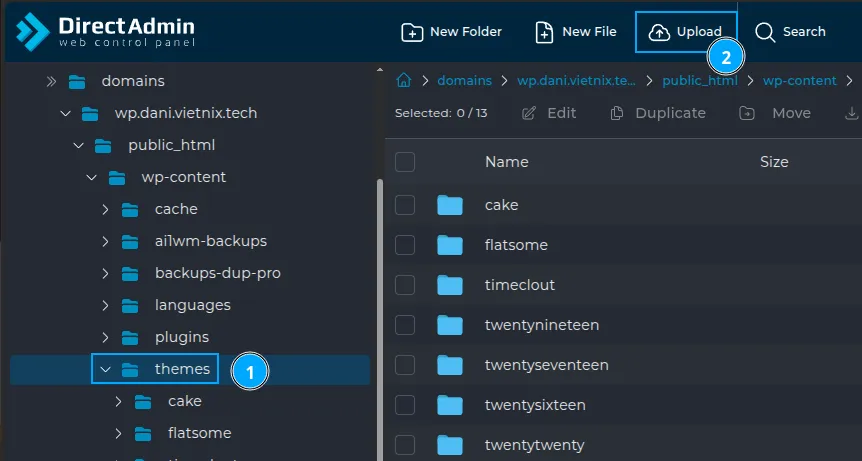This screenshot has width=862, height=461.
Task: Create a new file with New File
Action: point(576,32)
